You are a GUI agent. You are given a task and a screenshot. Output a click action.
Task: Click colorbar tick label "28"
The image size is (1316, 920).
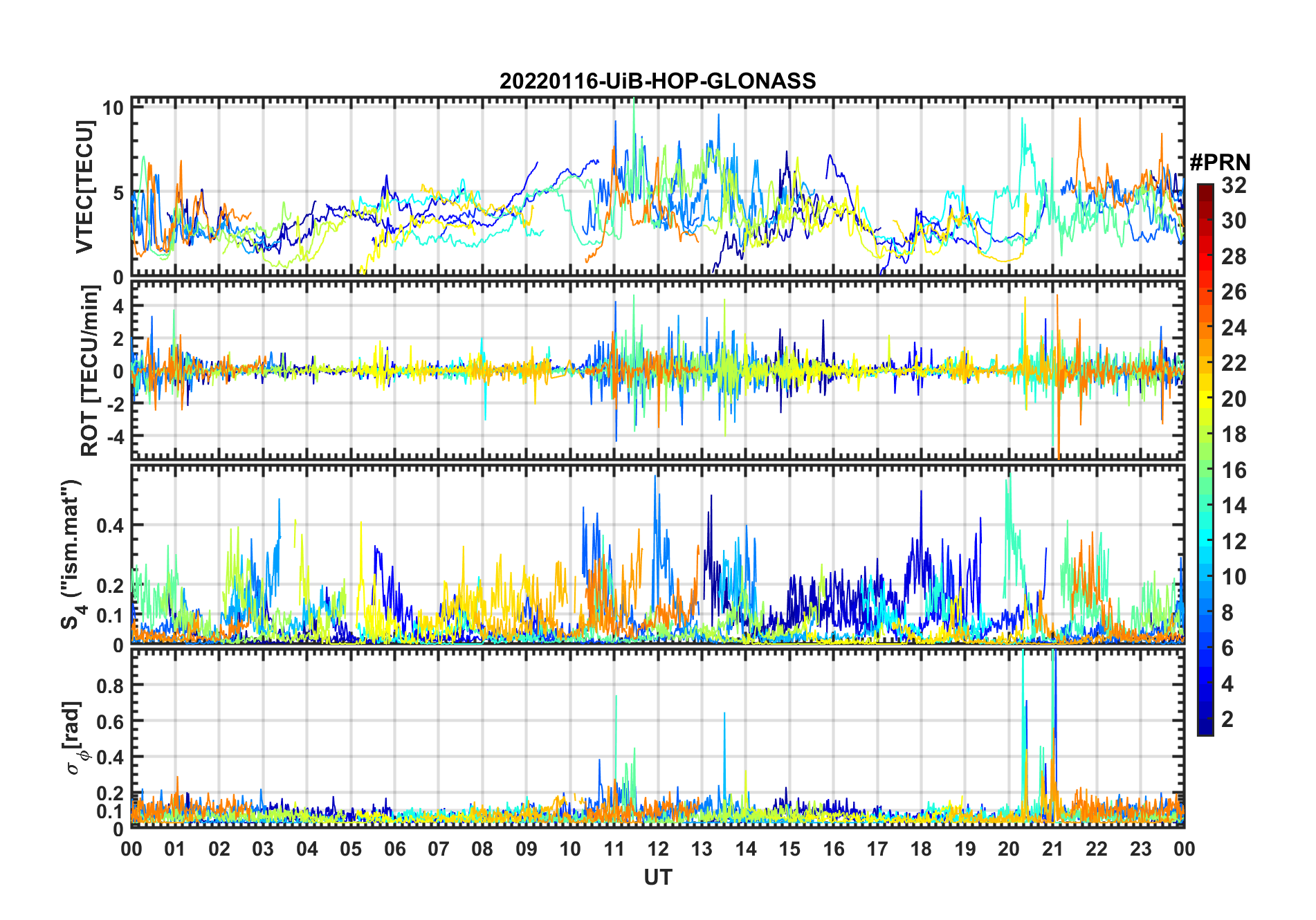click(1234, 257)
